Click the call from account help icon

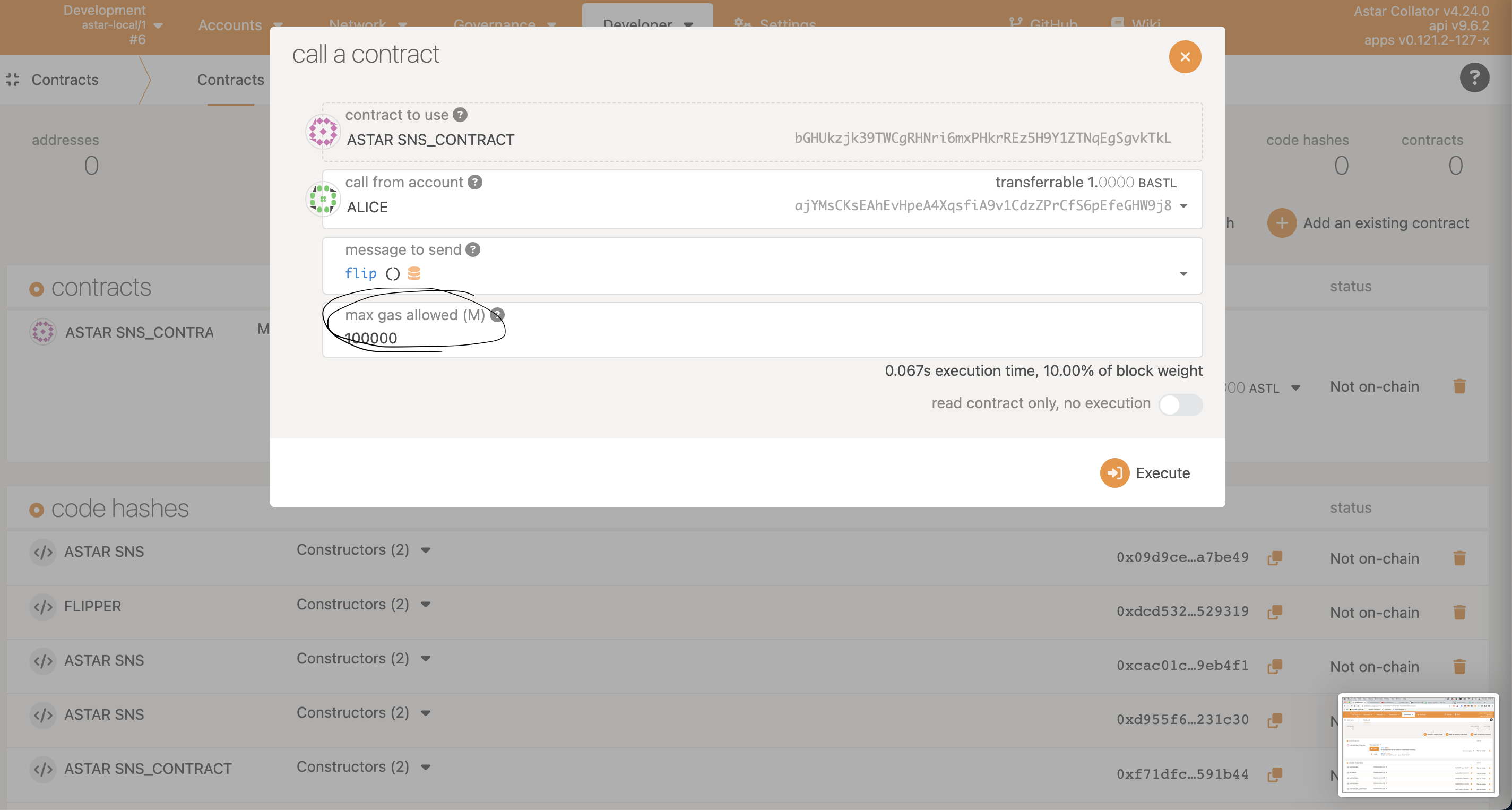point(475,183)
